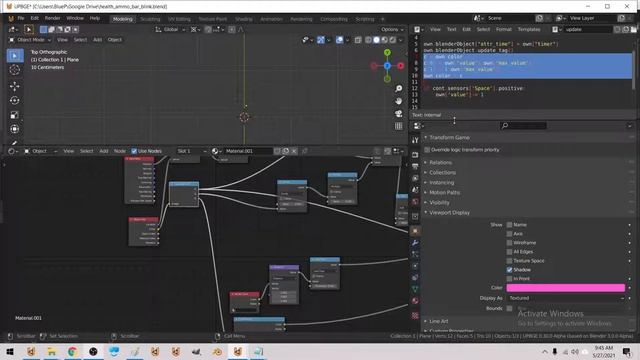Image resolution: width=640 pixels, height=360 pixels.
Task: Enable the In Front checkbox
Action: (x=509, y=279)
